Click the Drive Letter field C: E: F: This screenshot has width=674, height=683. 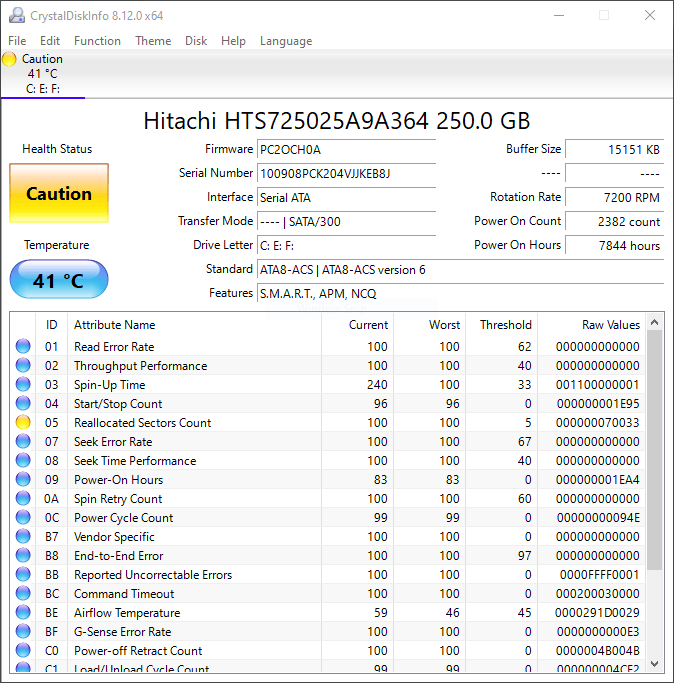(346, 246)
